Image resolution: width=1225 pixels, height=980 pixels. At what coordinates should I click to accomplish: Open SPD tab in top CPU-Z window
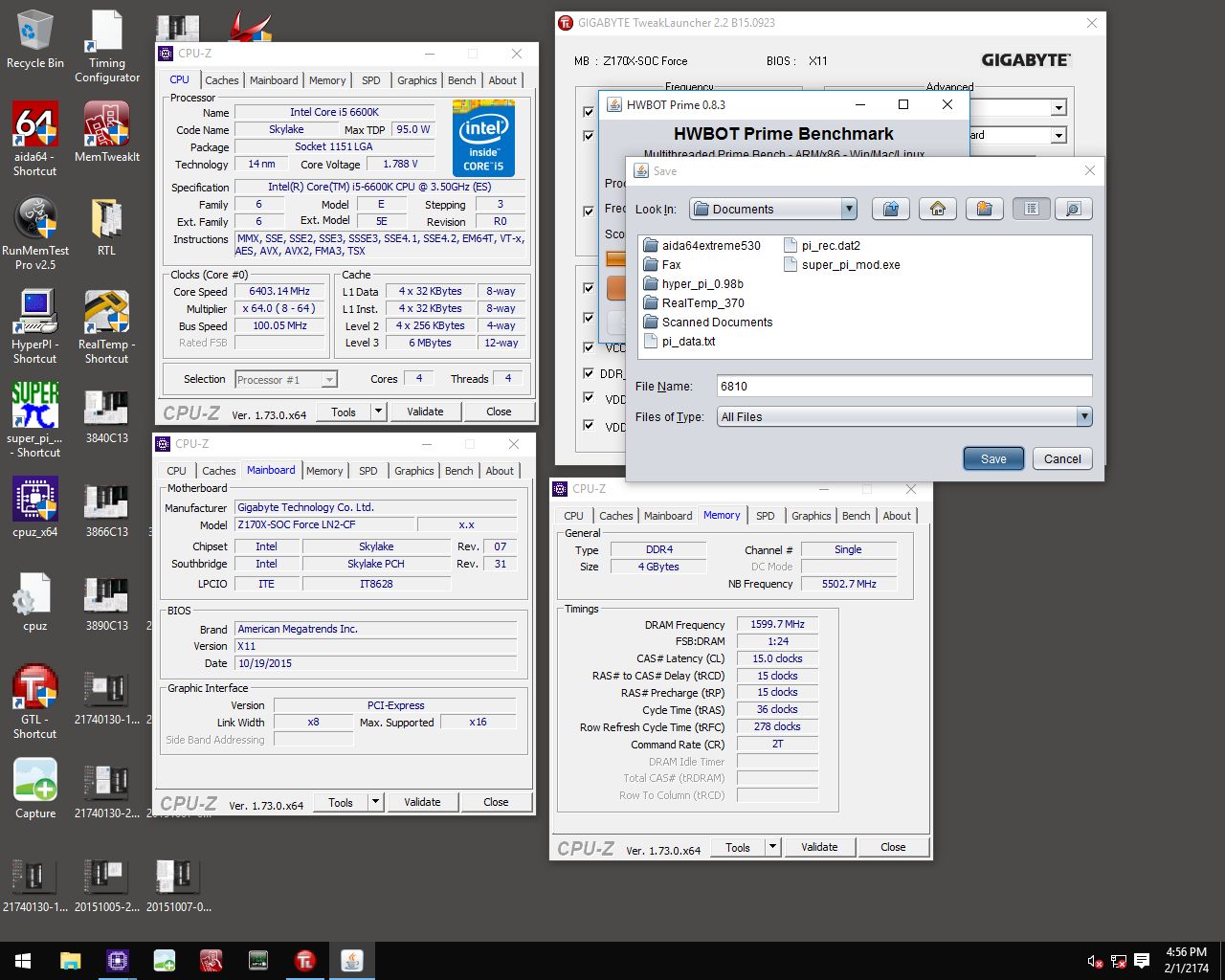[371, 80]
